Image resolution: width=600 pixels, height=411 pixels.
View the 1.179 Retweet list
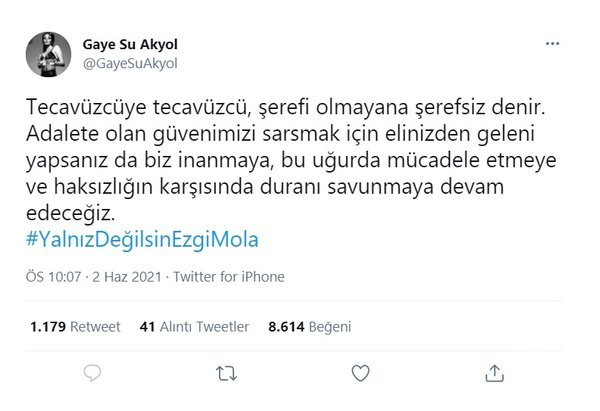pos(75,326)
